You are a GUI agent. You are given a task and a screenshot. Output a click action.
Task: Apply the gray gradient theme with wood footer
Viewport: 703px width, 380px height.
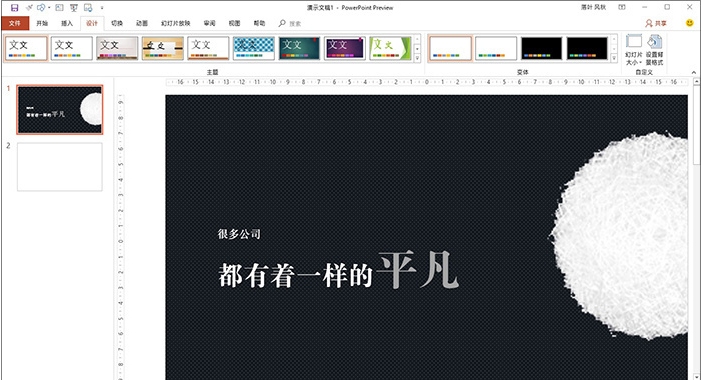point(117,48)
